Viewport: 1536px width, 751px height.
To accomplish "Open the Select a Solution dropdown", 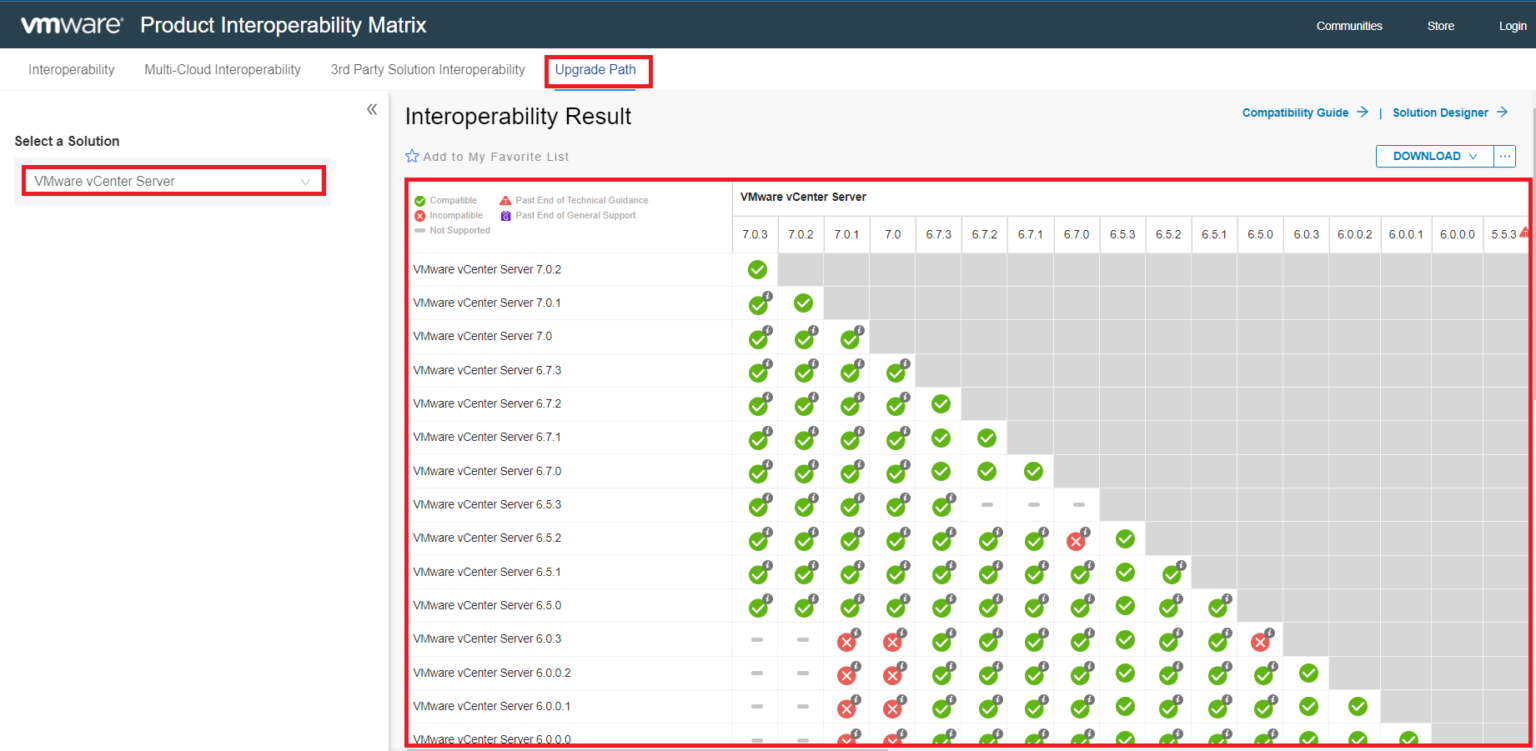I will pyautogui.click(x=172, y=180).
